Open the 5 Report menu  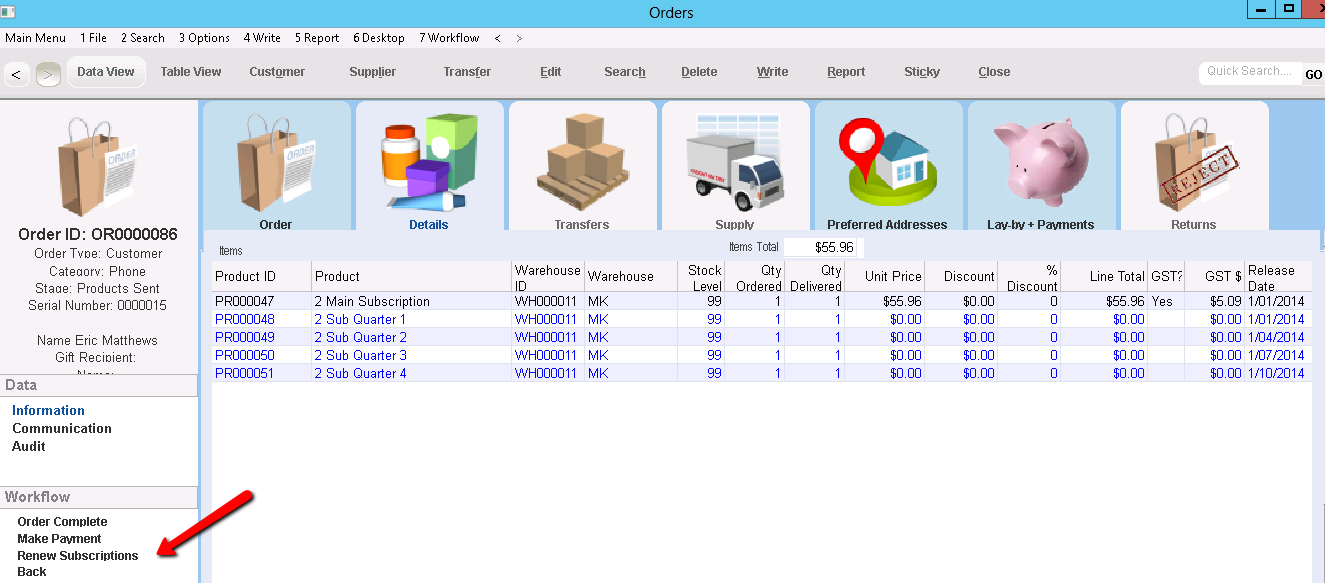click(317, 38)
